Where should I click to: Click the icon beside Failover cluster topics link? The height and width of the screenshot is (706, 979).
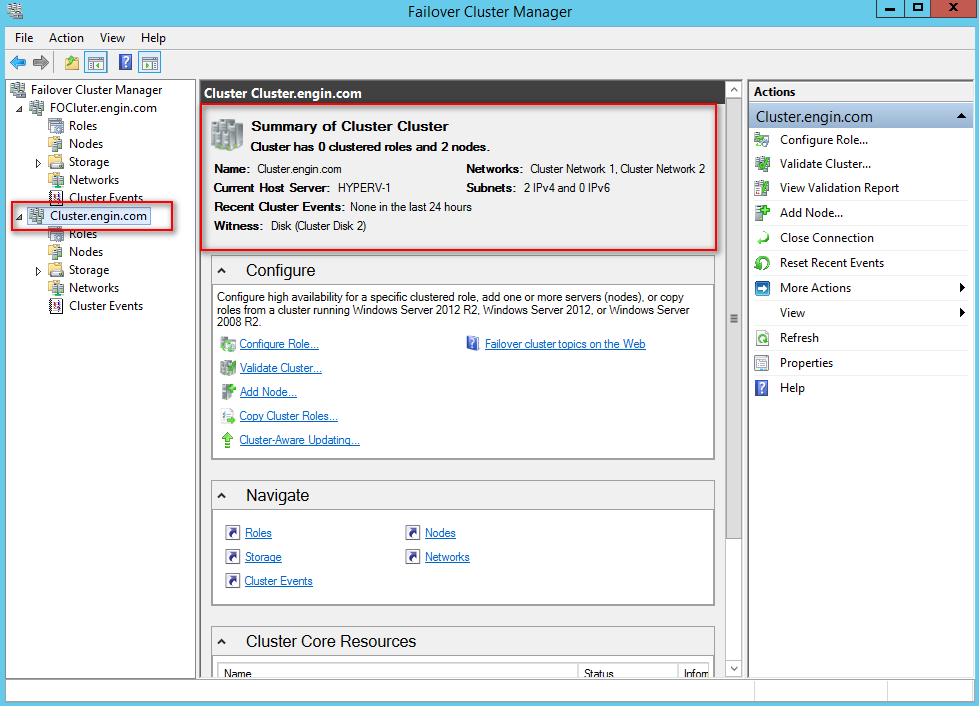[x=473, y=343]
